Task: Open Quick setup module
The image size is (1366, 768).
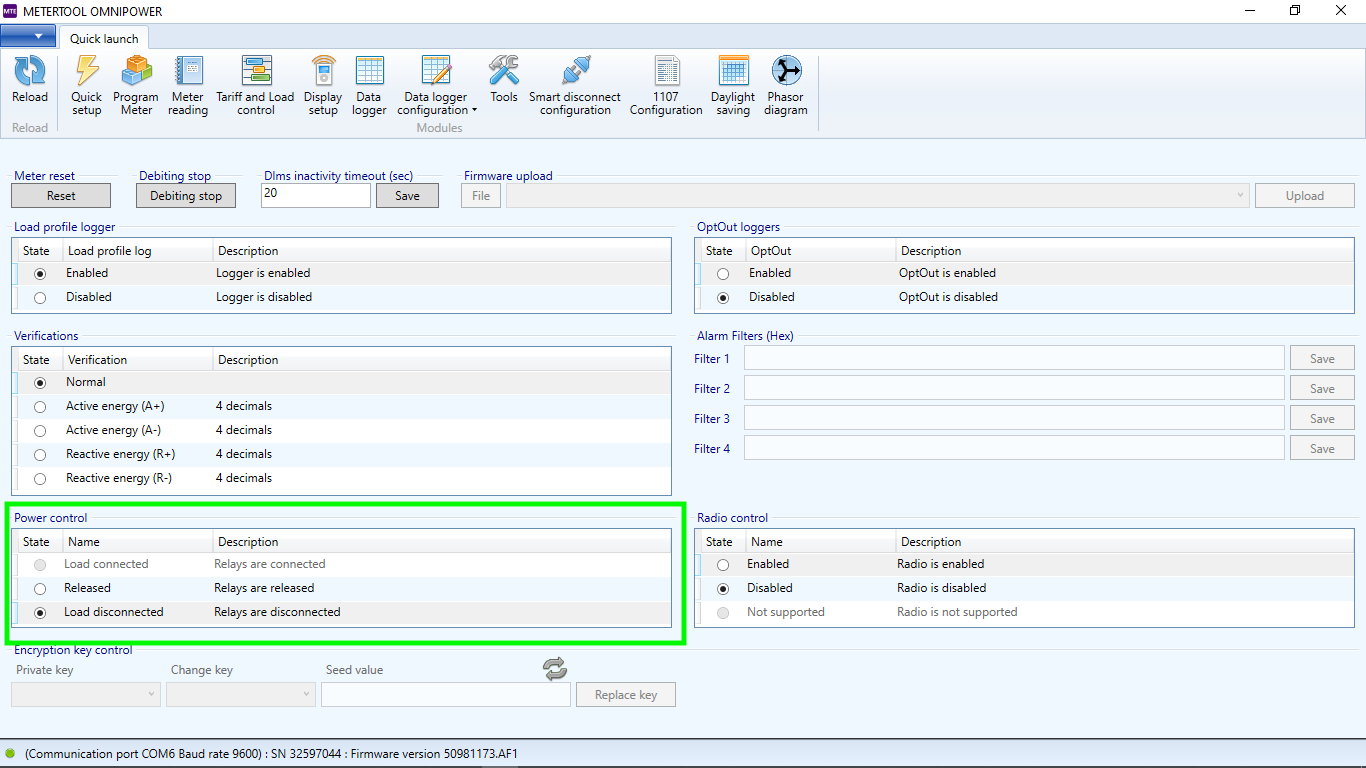Action: [x=86, y=86]
